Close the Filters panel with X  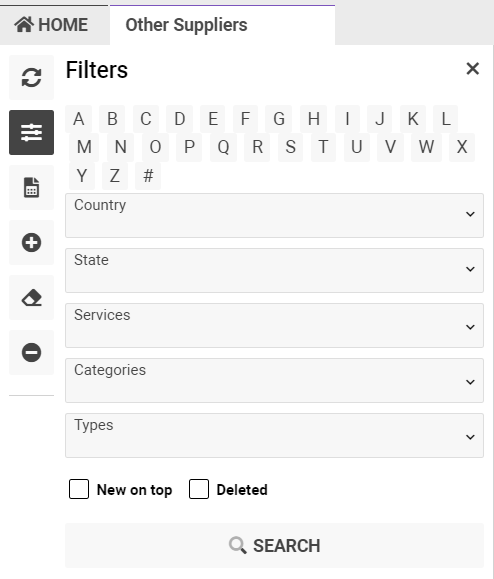[473, 69]
